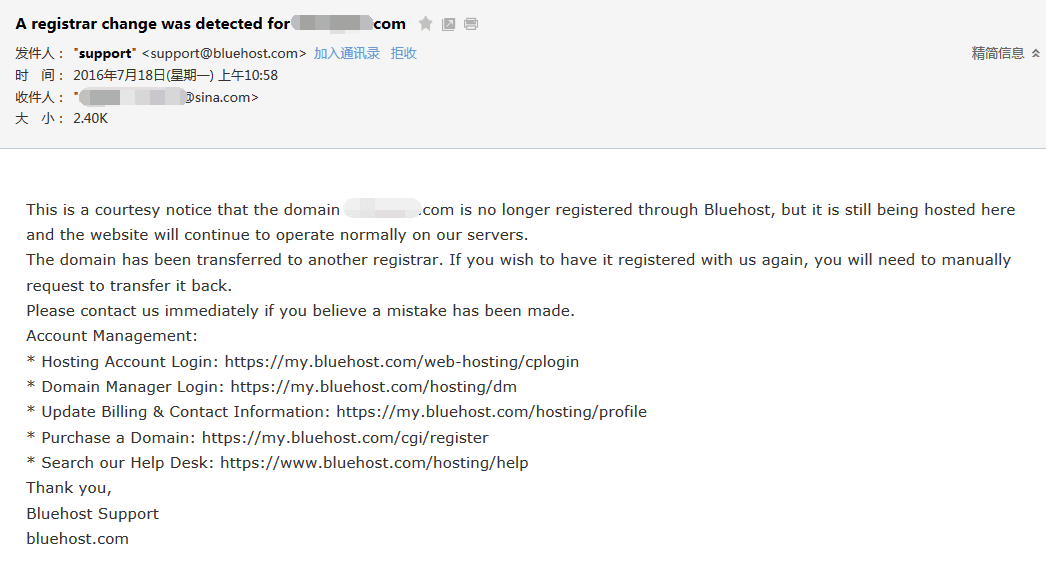
Task: Click the email subject title
Action: pos(210,23)
